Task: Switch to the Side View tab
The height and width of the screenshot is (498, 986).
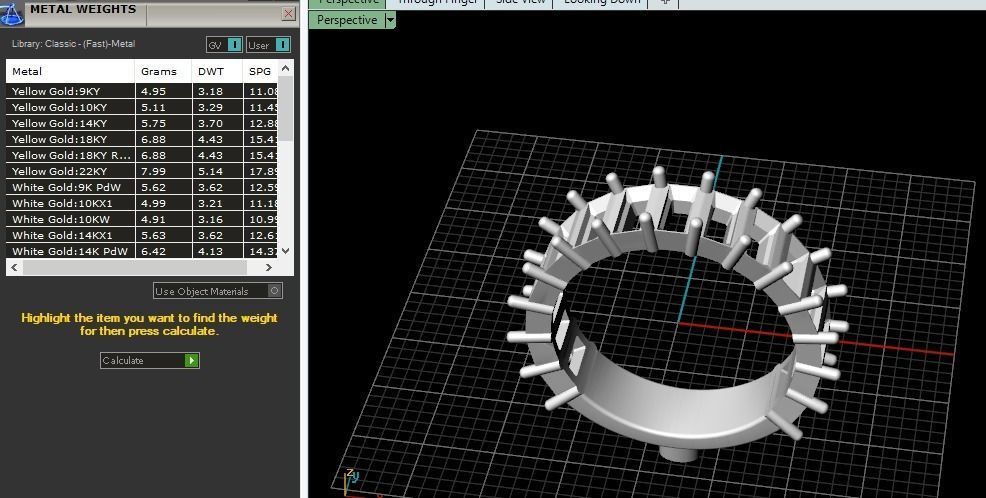Action: coord(520,3)
